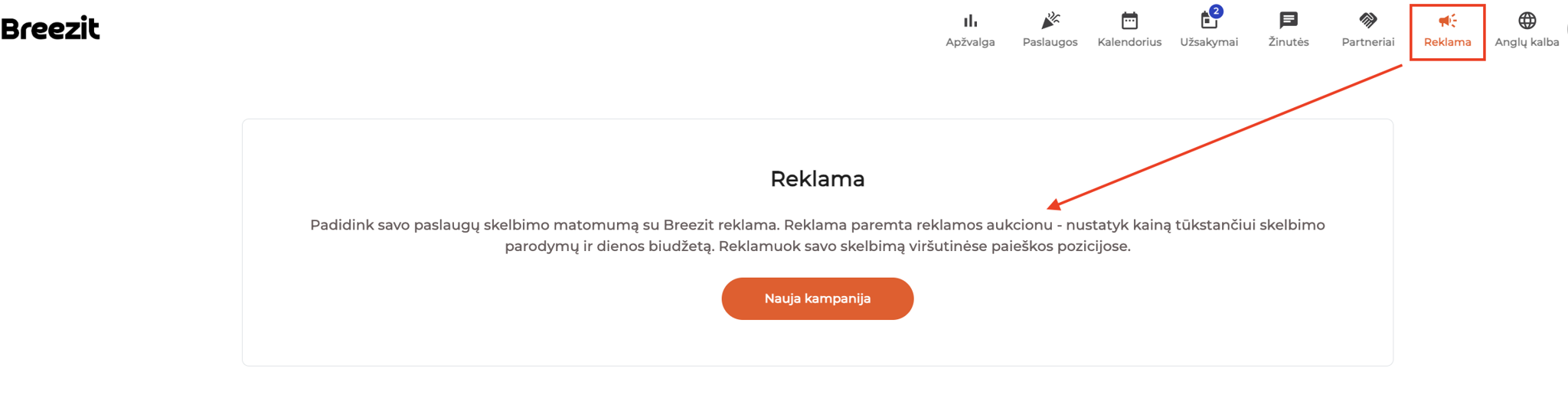
Task: Start a Nauja kampanija
Action: coord(817,298)
